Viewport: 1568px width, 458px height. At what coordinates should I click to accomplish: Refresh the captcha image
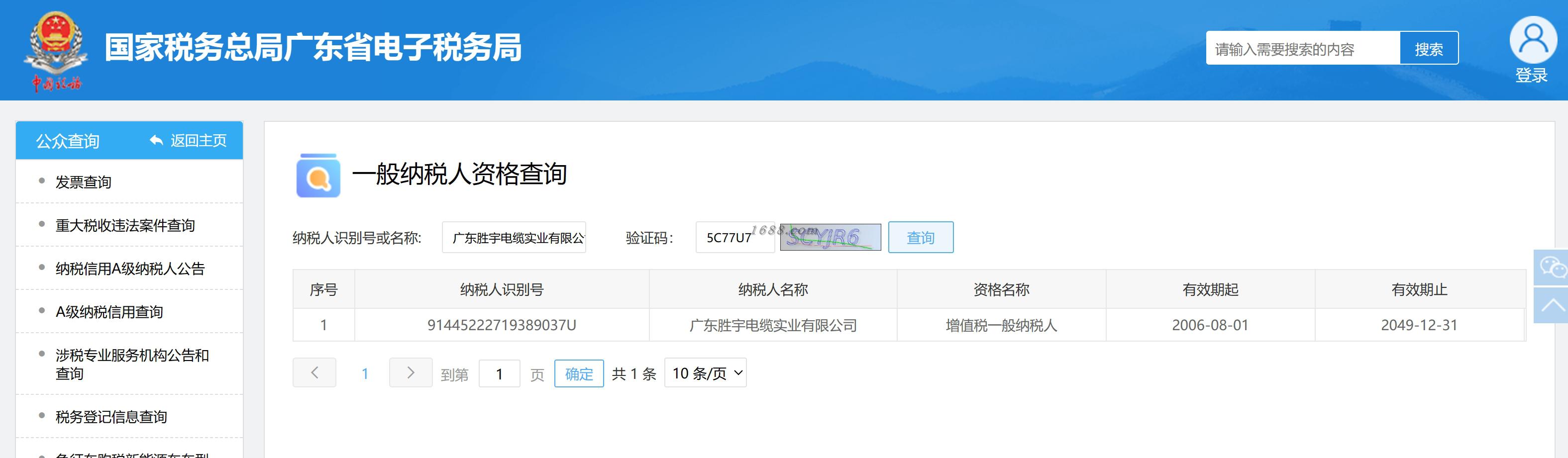[830, 237]
